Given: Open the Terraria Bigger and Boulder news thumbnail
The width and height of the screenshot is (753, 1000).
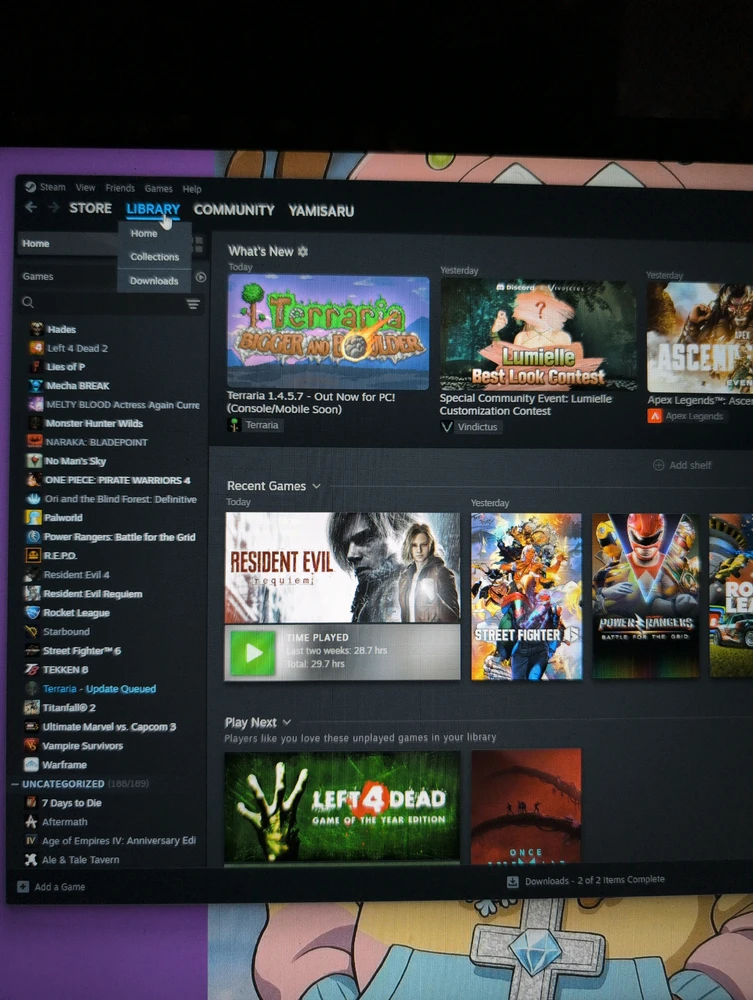Looking at the screenshot, I should 328,332.
